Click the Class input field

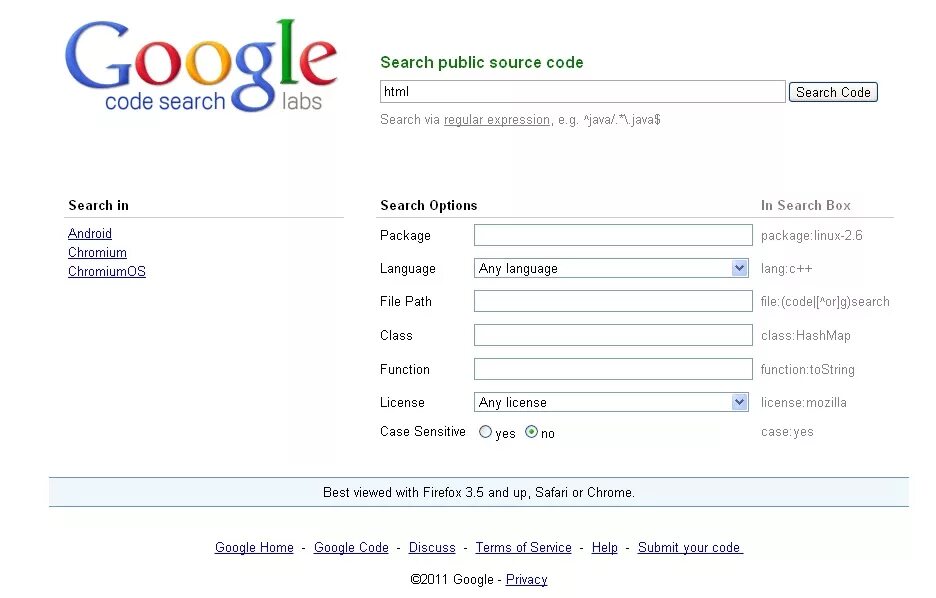click(x=613, y=335)
